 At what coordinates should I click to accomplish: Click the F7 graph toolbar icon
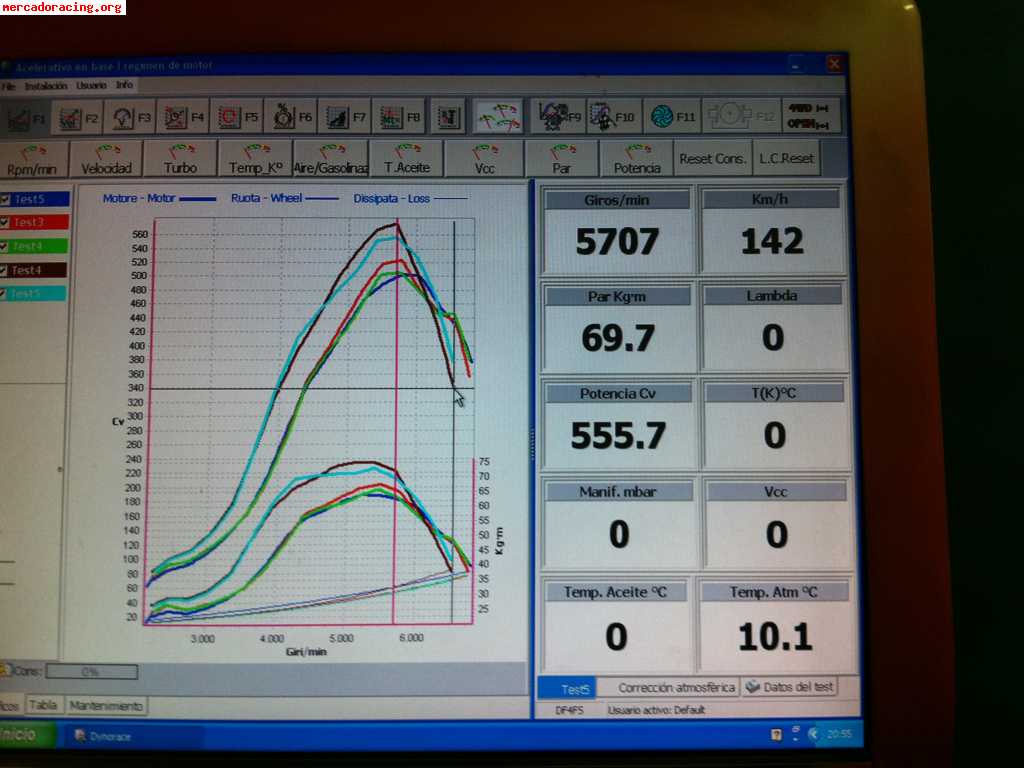pos(345,117)
